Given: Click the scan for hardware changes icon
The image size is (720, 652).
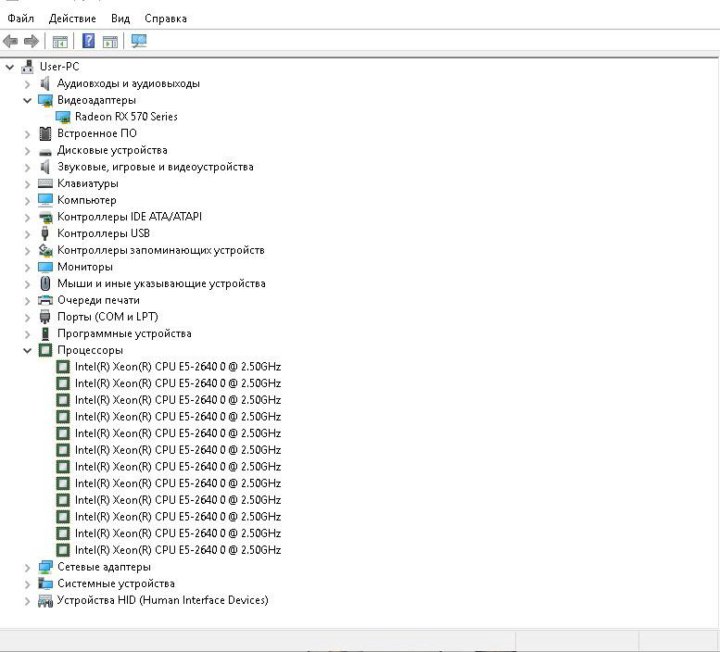Looking at the screenshot, I should (x=139, y=41).
